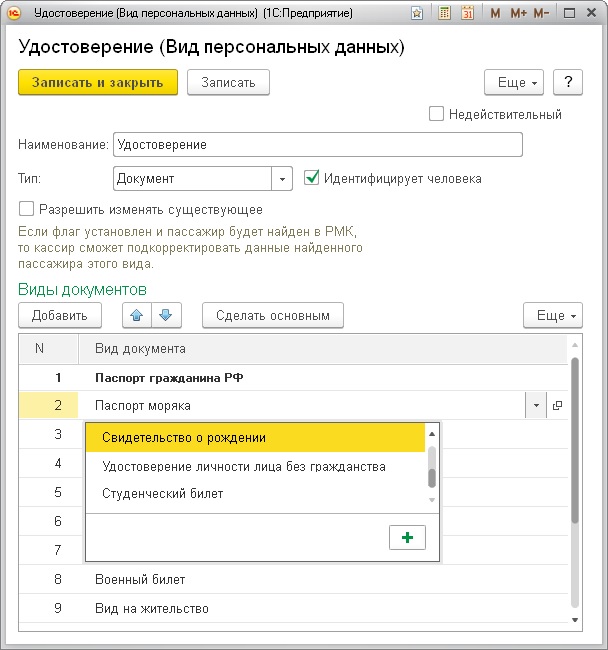Open the top Еще dropdown menu

513,82
